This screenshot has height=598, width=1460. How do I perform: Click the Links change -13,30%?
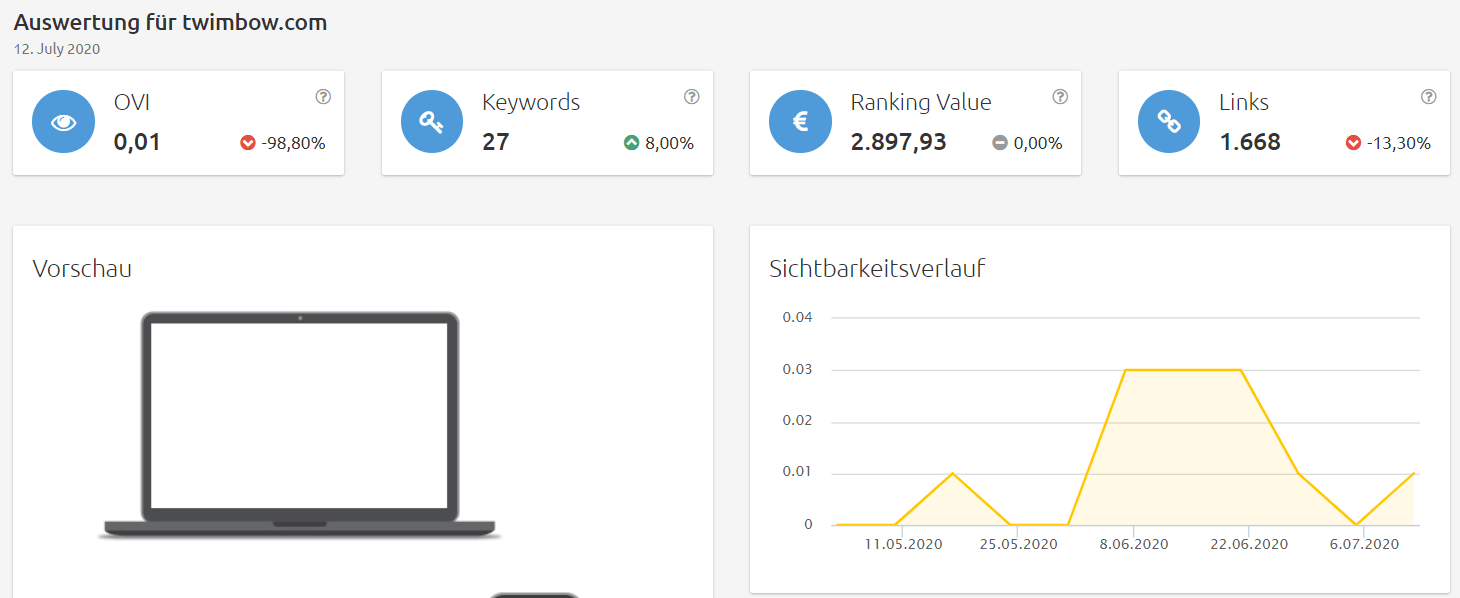pyautogui.click(x=1400, y=143)
